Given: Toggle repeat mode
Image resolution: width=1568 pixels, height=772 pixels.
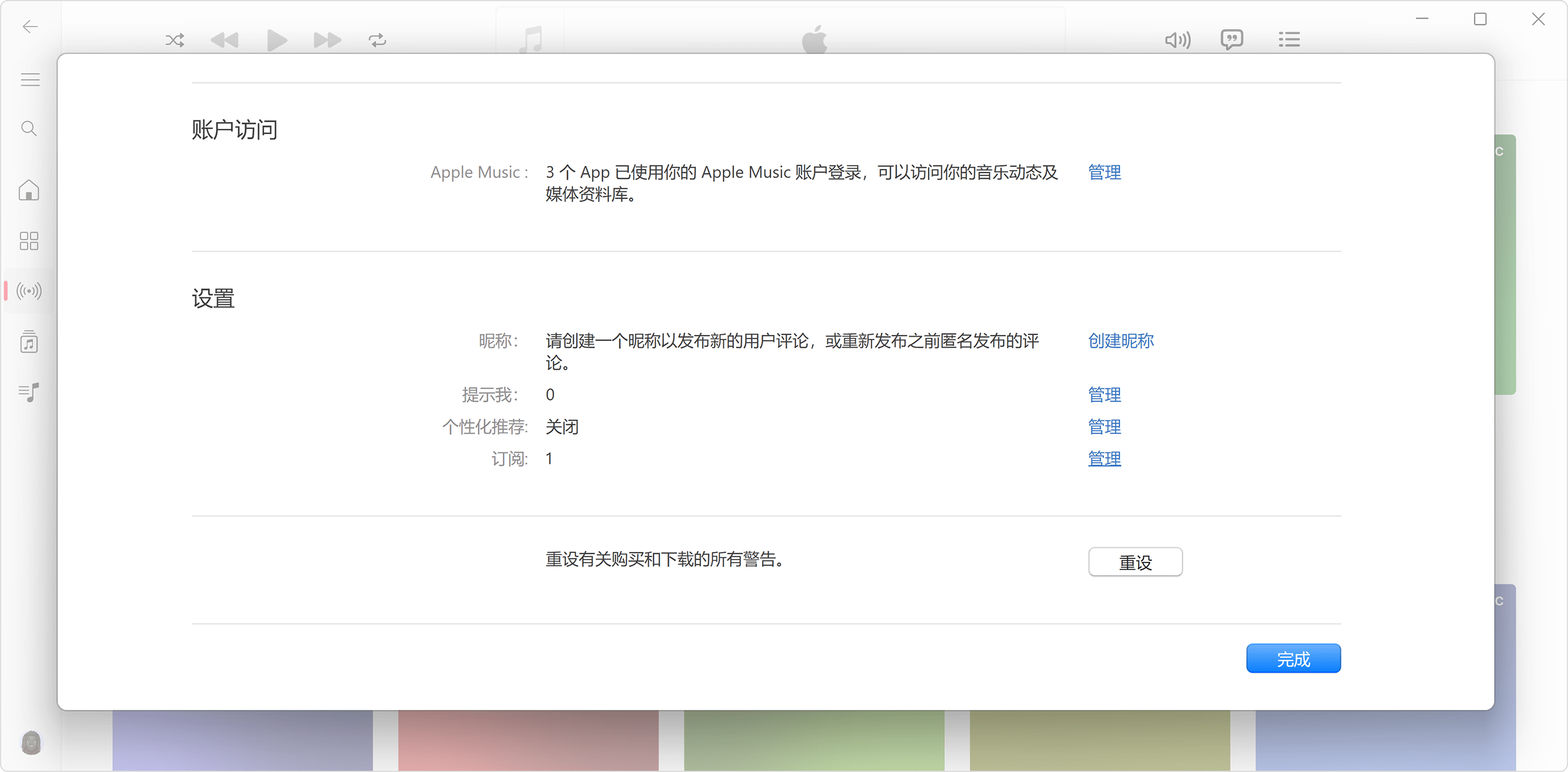Looking at the screenshot, I should (377, 40).
